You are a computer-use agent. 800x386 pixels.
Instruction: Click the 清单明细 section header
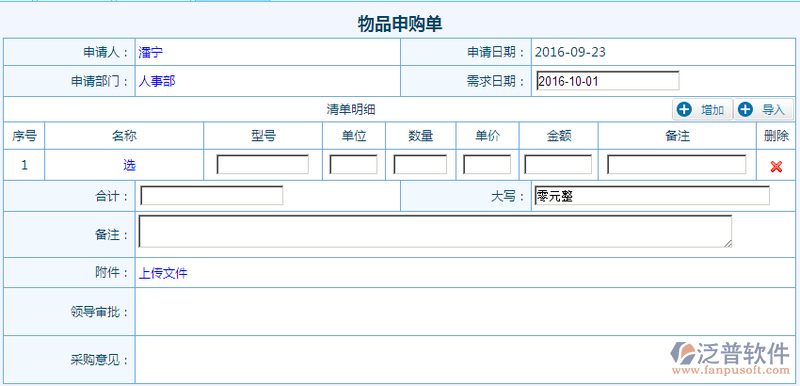[x=352, y=109]
